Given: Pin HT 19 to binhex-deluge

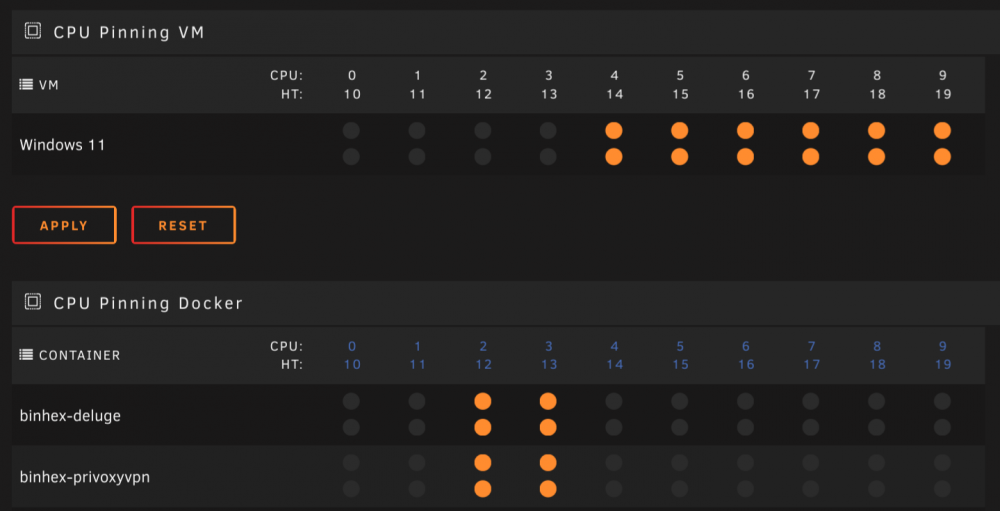Looking at the screenshot, I should pyautogui.click(x=943, y=427).
